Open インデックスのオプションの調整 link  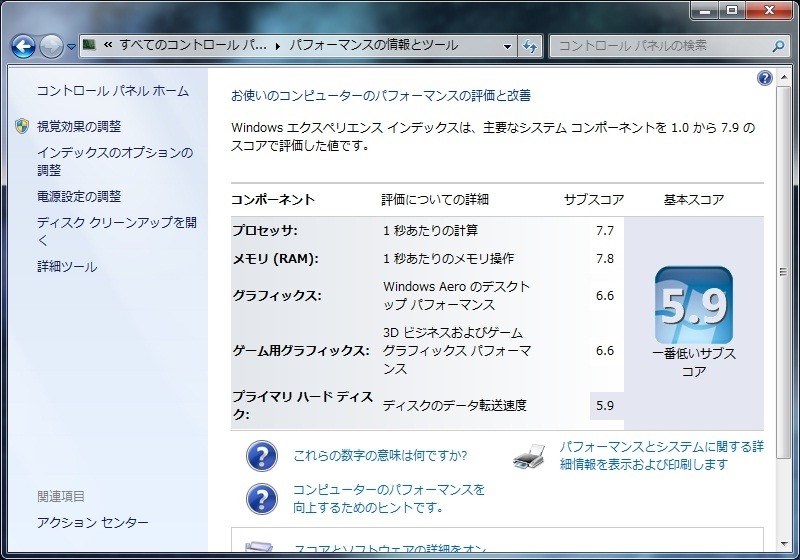tap(115, 161)
